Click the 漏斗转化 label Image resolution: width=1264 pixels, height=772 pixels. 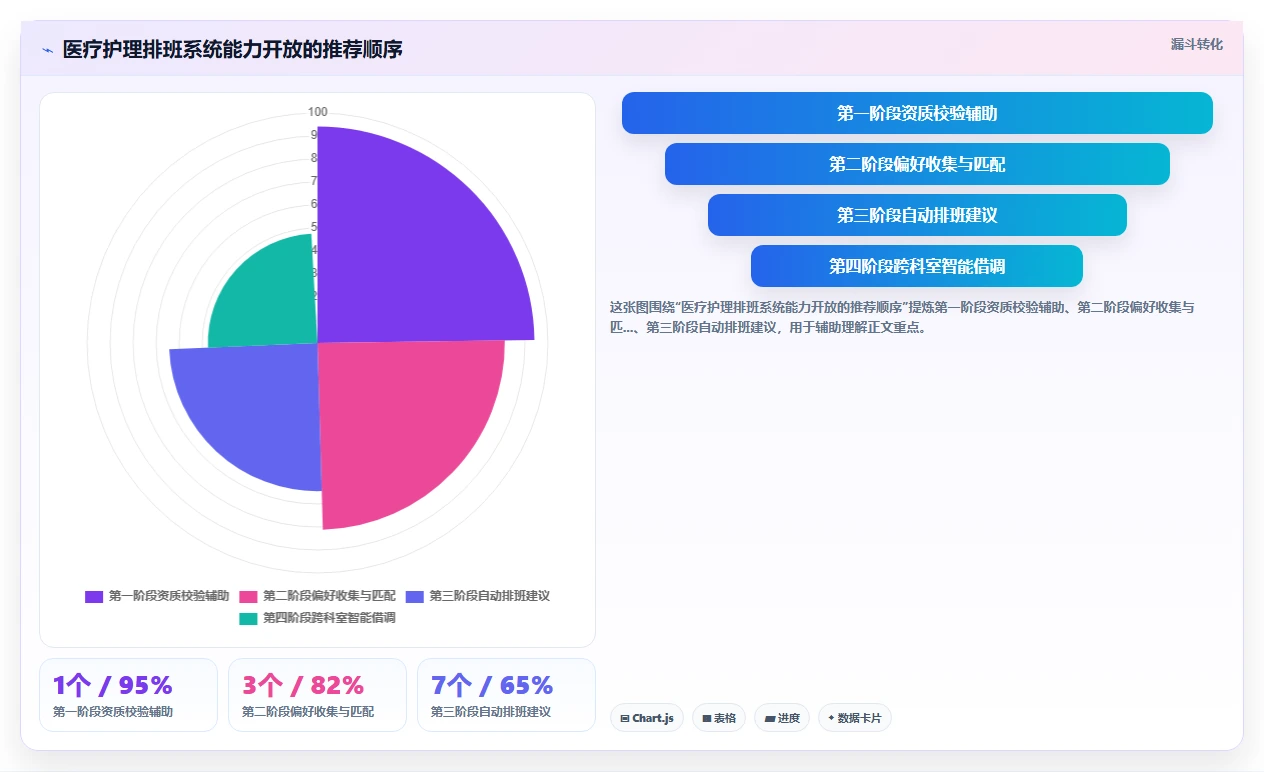click(x=1196, y=44)
